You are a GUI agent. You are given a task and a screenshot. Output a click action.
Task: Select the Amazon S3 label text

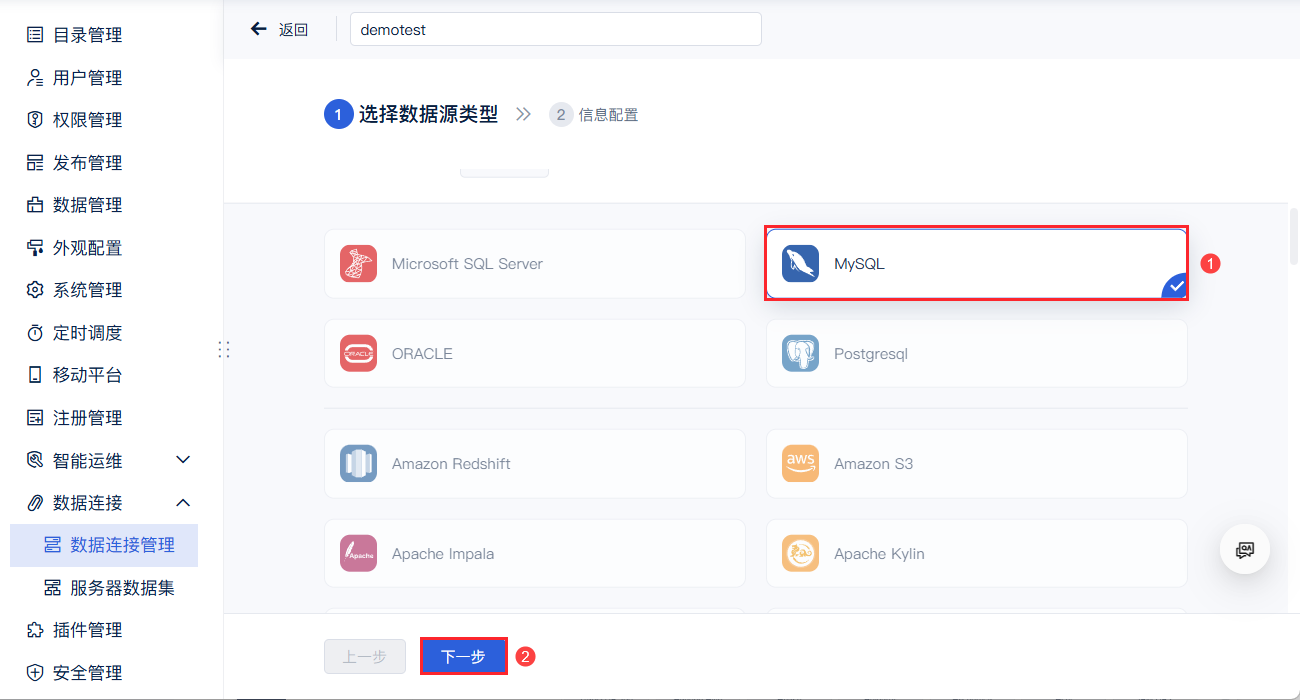pyautogui.click(x=873, y=464)
